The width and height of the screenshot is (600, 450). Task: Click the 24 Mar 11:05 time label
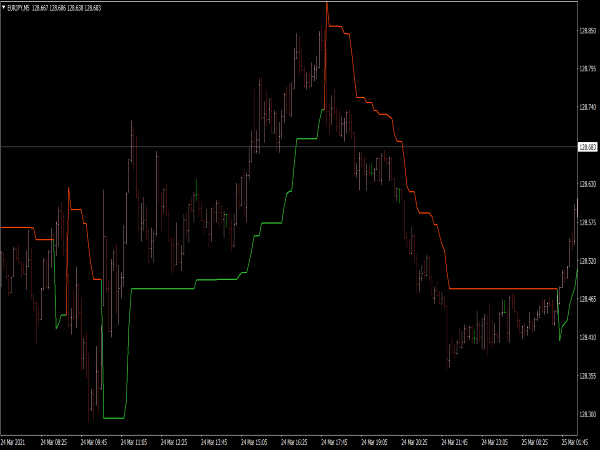click(134, 442)
